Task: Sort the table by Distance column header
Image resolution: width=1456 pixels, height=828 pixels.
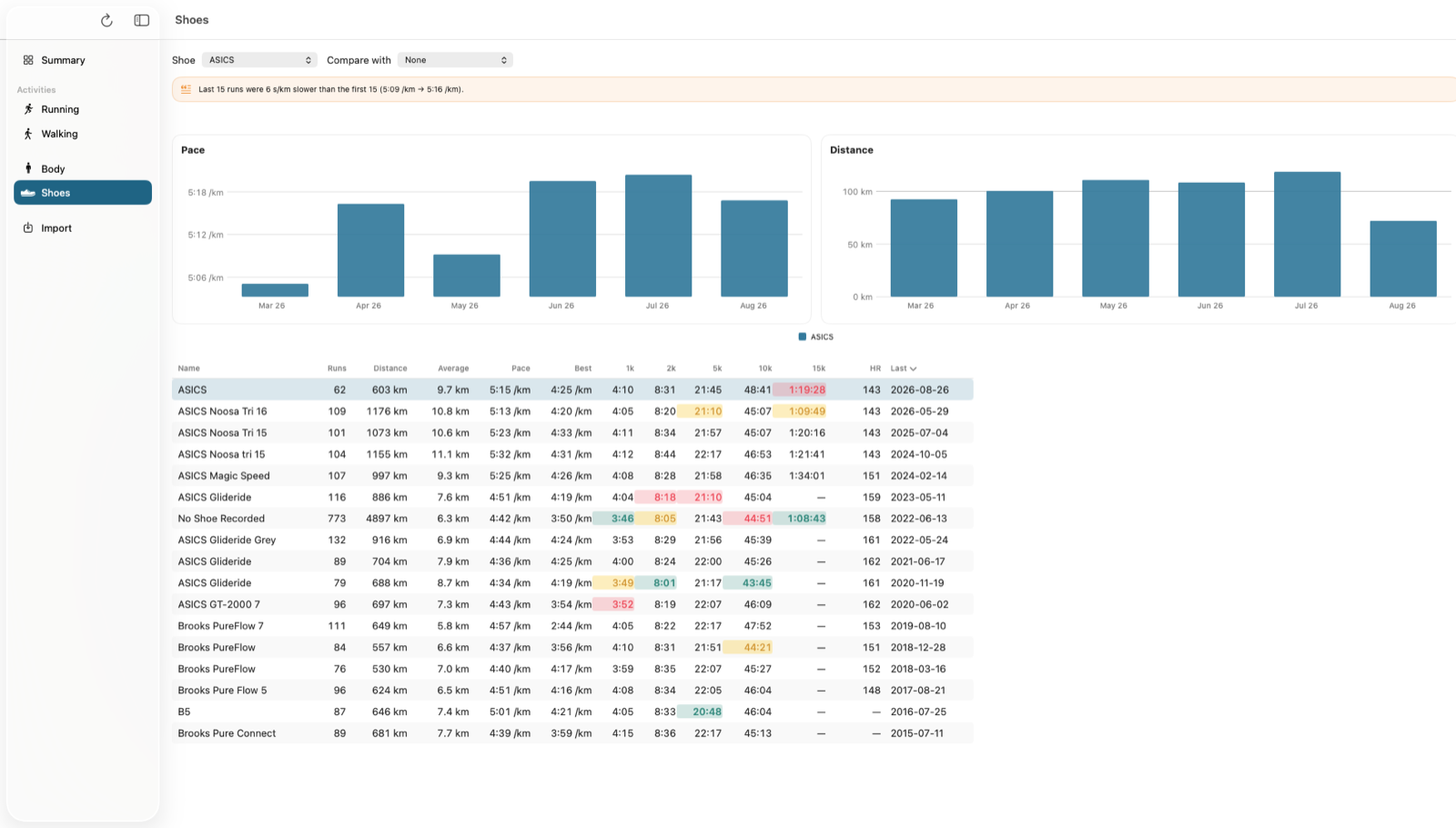Action: 390,369
